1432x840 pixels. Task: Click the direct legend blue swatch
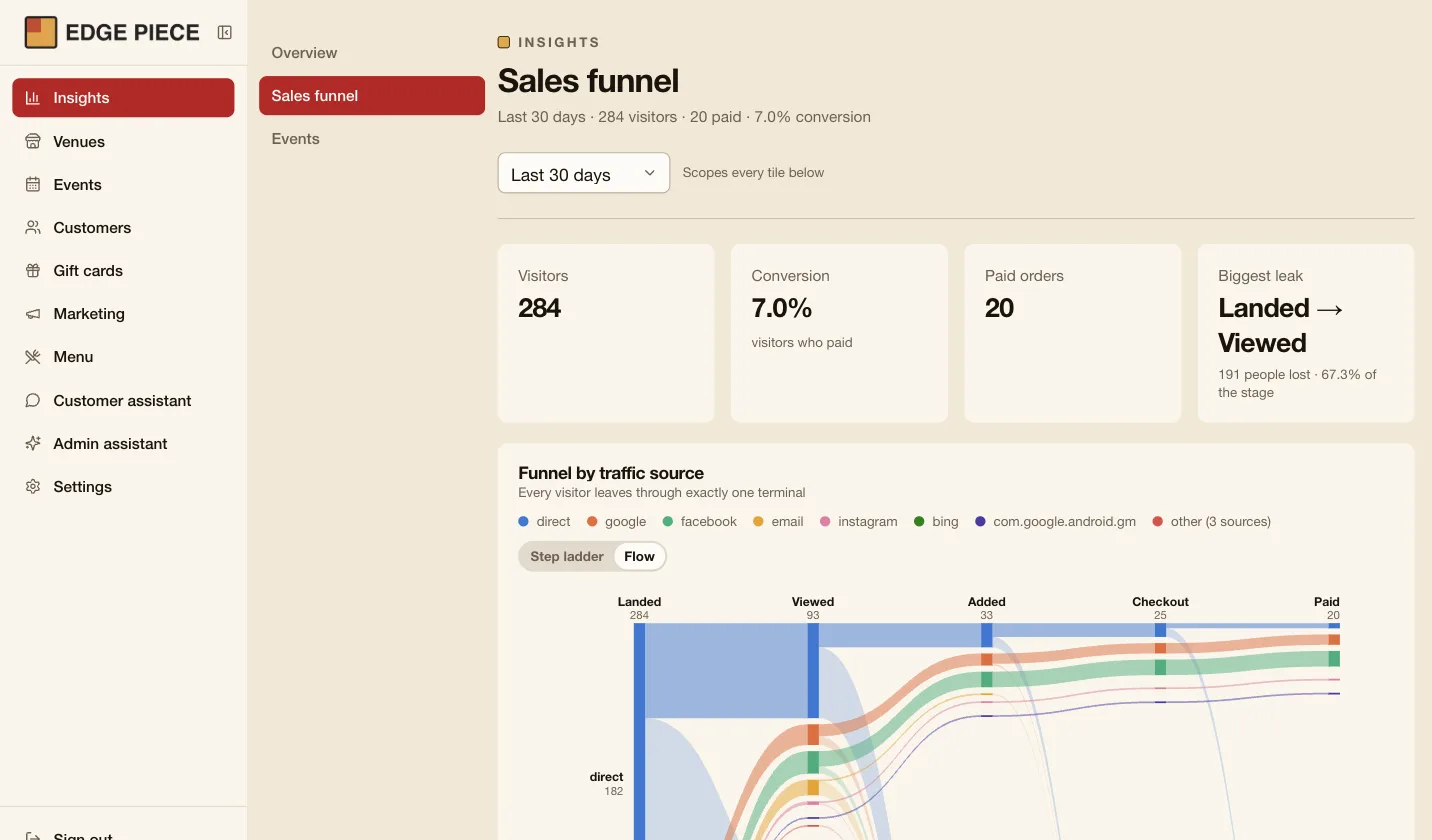click(x=523, y=521)
